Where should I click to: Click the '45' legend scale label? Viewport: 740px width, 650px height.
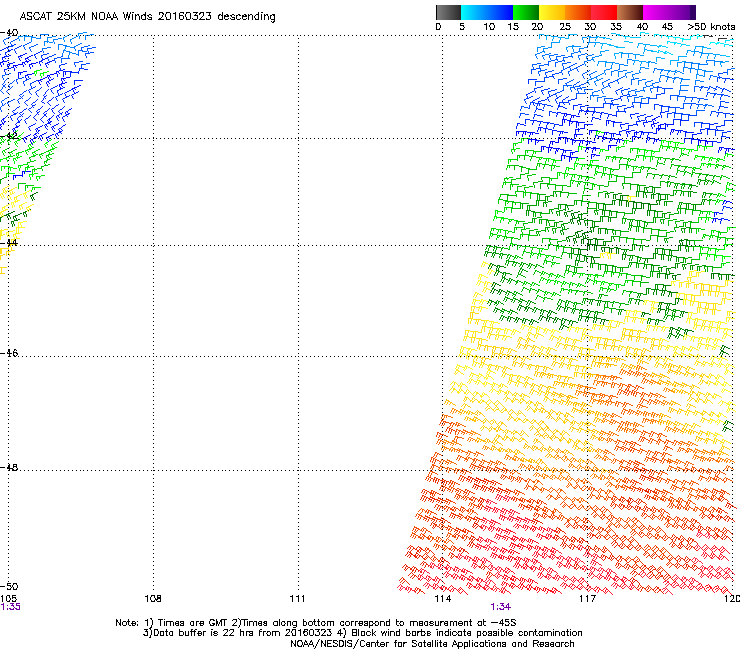point(667,27)
